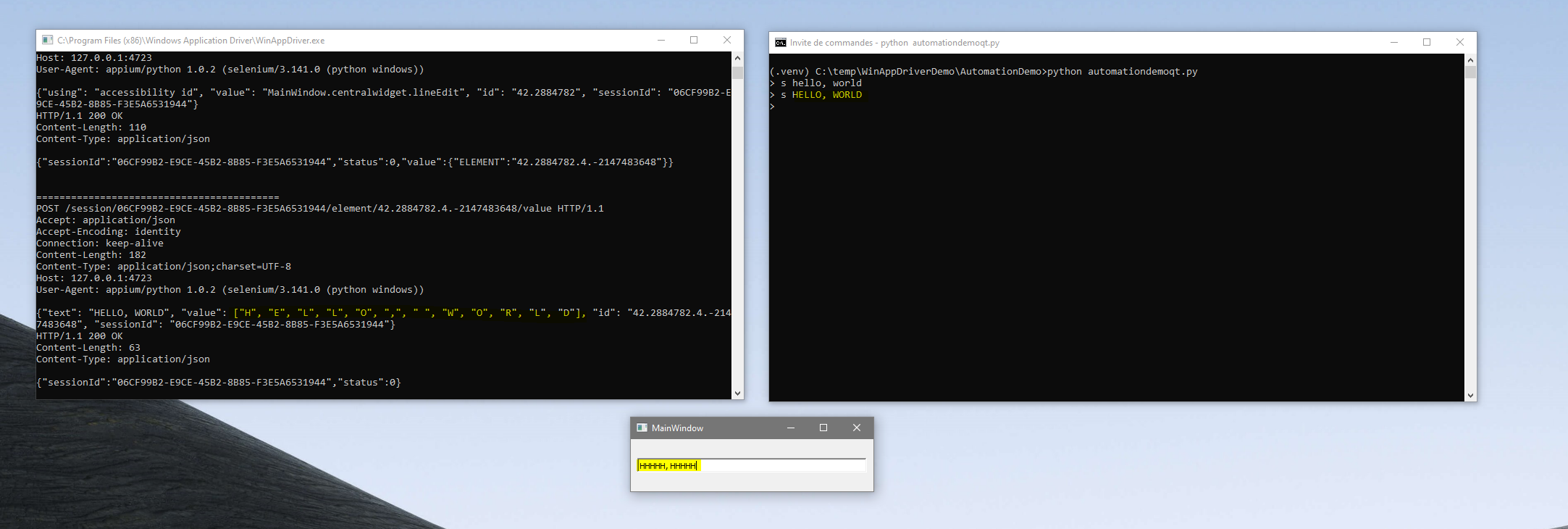Focus the MainWindow text input field
This screenshot has width=1568, height=529.
pos(782,466)
